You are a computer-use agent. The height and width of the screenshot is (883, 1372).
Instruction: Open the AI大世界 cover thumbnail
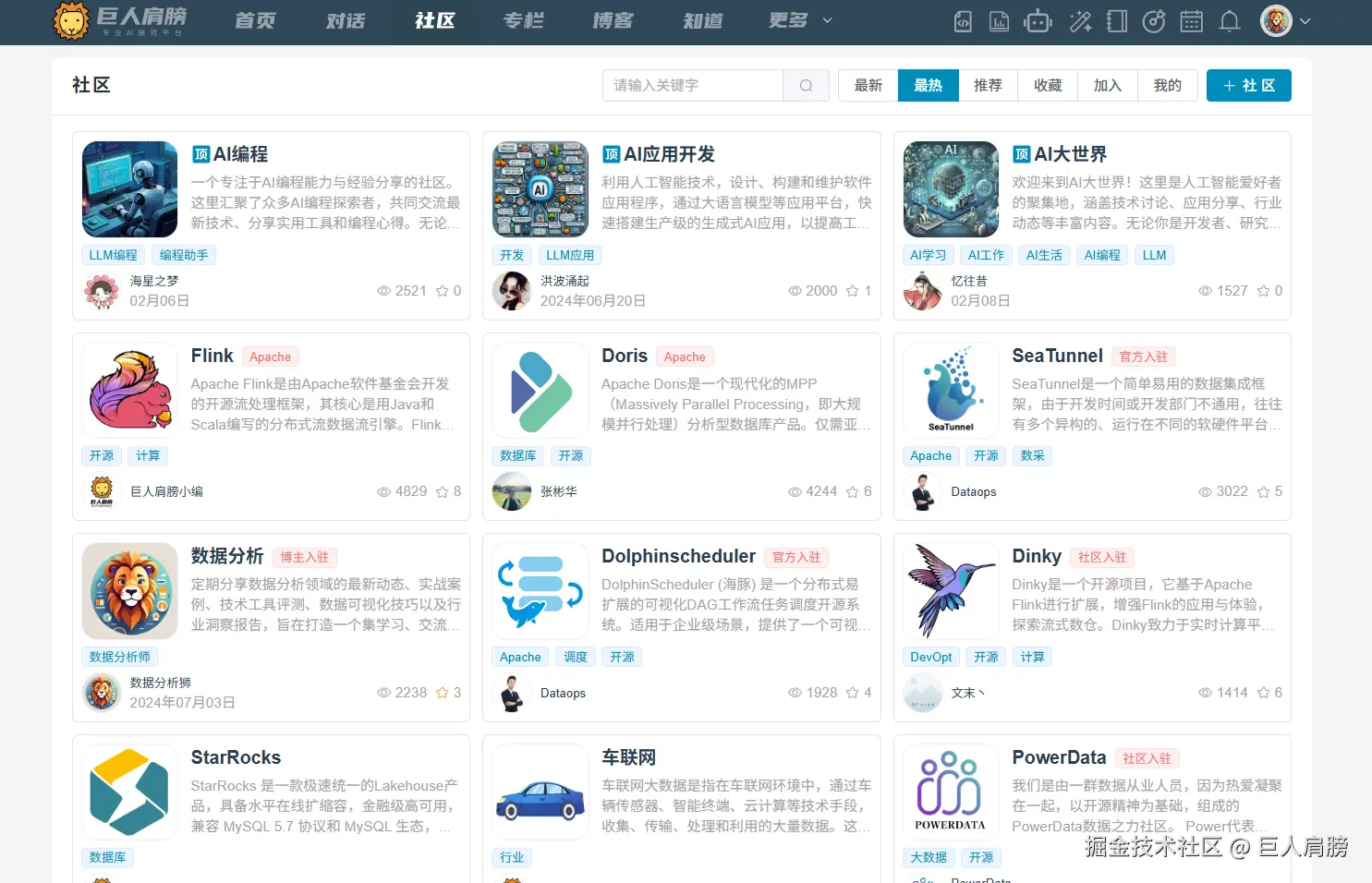(x=951, y=189)
